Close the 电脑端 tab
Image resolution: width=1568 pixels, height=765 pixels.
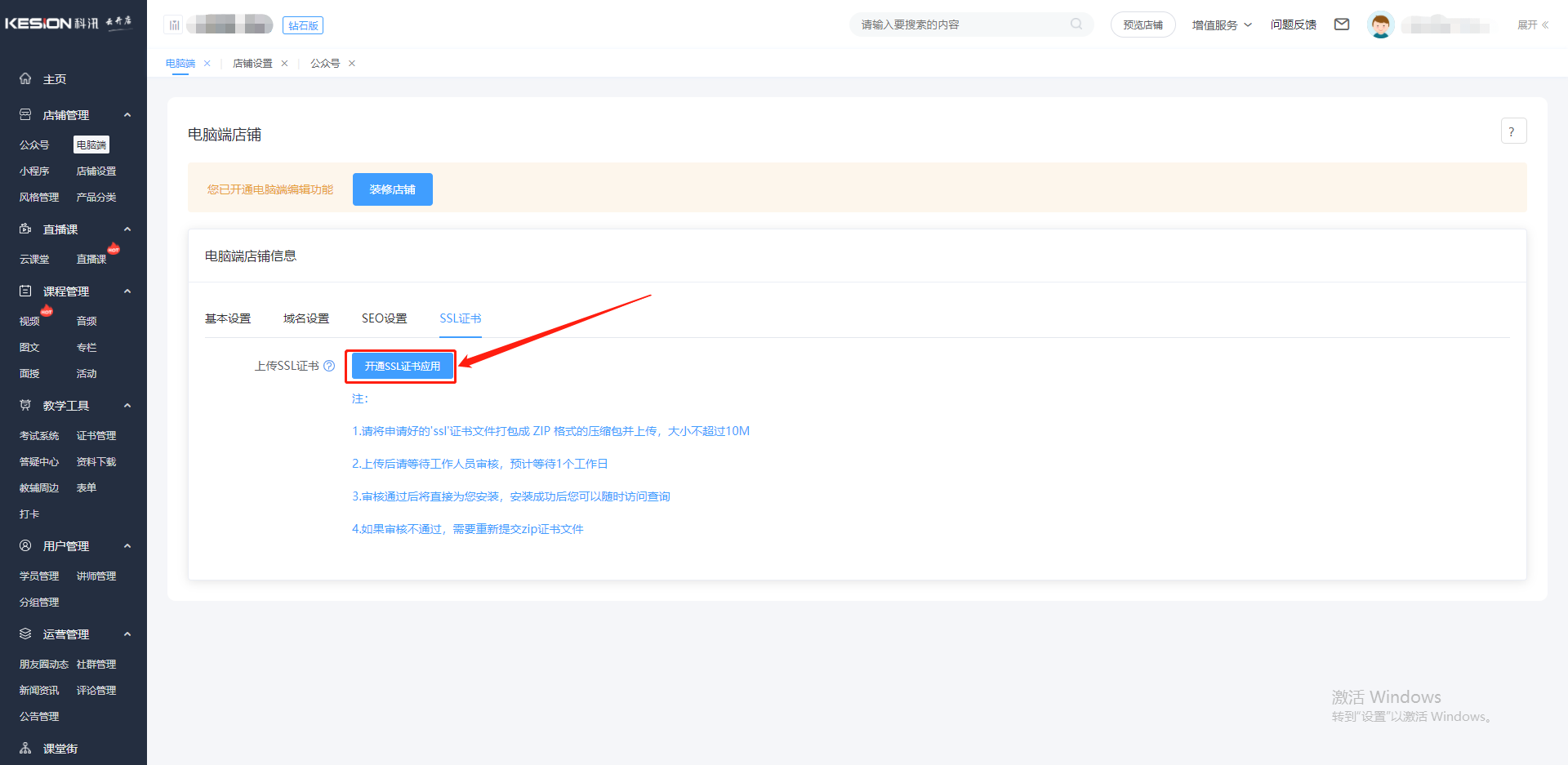(x=207, y=64)
